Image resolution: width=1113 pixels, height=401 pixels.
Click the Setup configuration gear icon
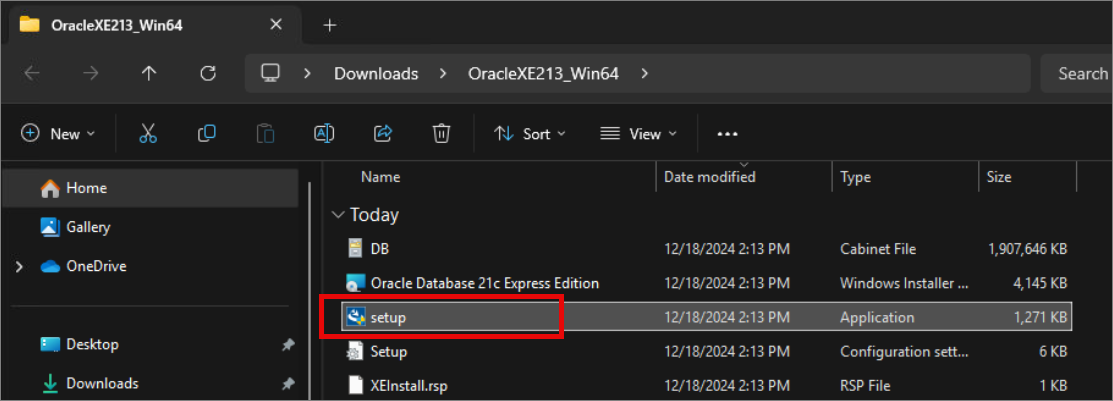point(355,351)
